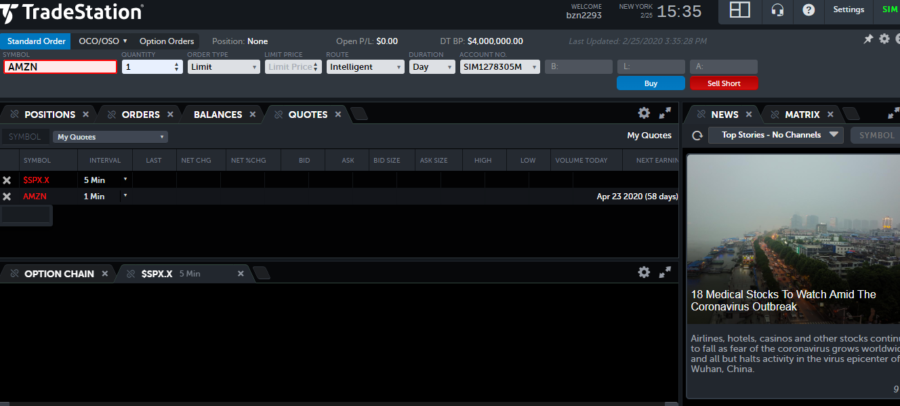The height and width of the screenshot is (406, 900).
Task: Click the News panel Symbol field
Action: pyautogui.click(x=875, y=135)
